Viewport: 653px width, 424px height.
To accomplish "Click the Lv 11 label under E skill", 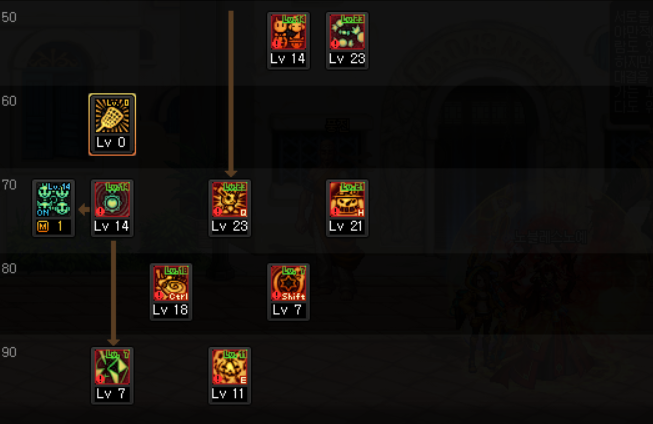I will tap(228, 394).
